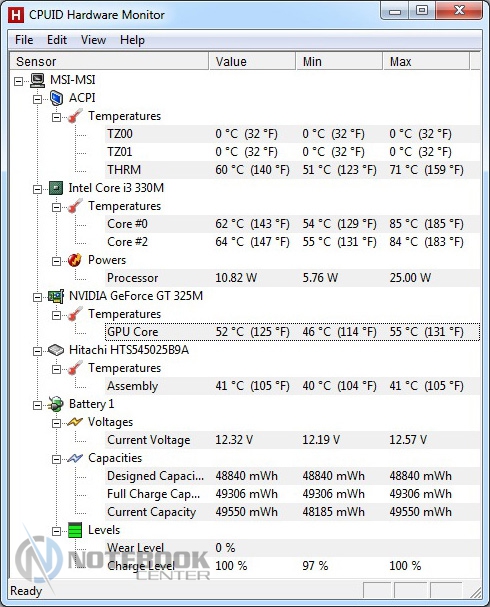Click the NVIDIA GeForce GT 325M card icon
The width and height of the screenshot is (490, 607).
tap(56, 297)
